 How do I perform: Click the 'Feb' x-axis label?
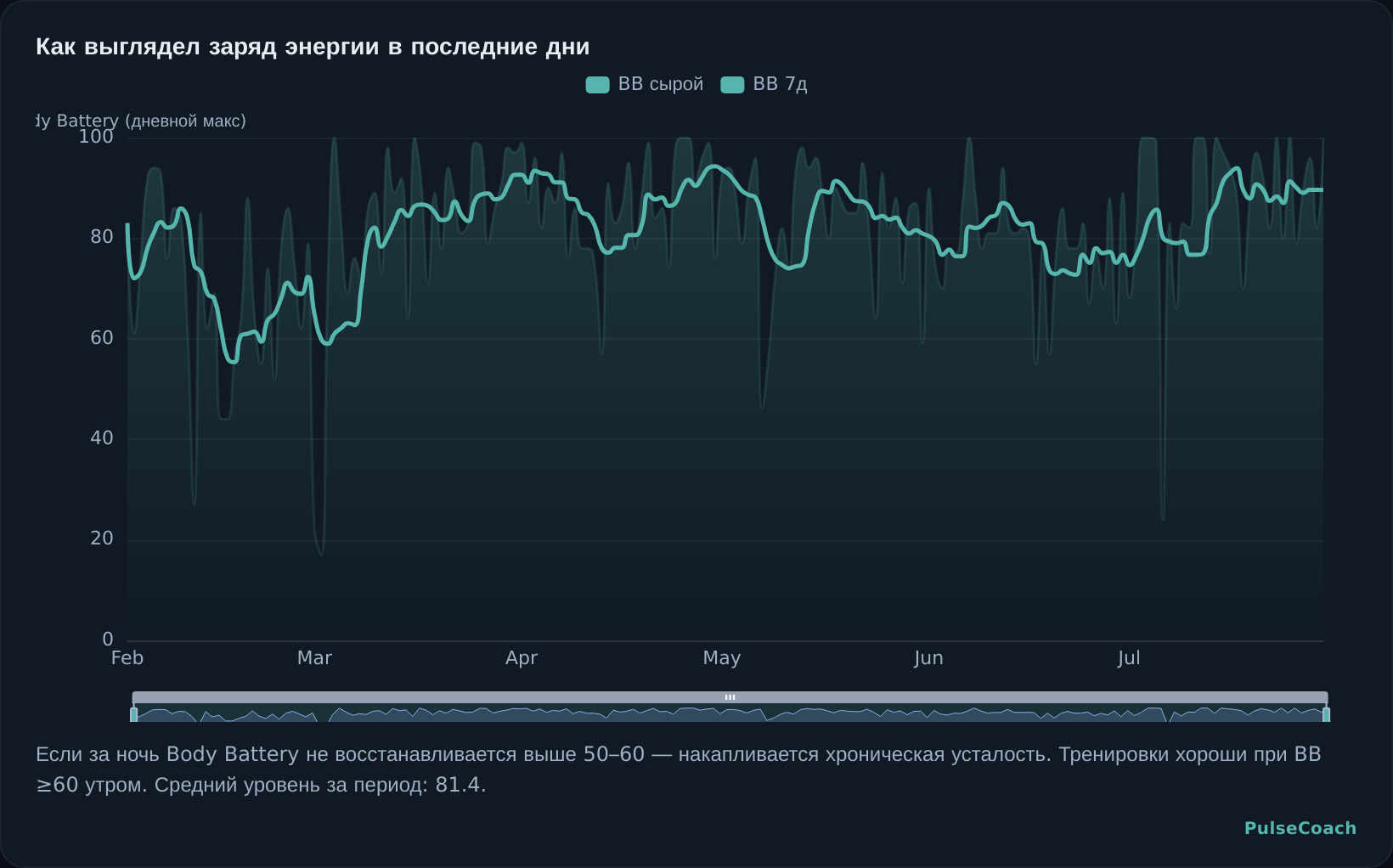click(x=127, y=658)
